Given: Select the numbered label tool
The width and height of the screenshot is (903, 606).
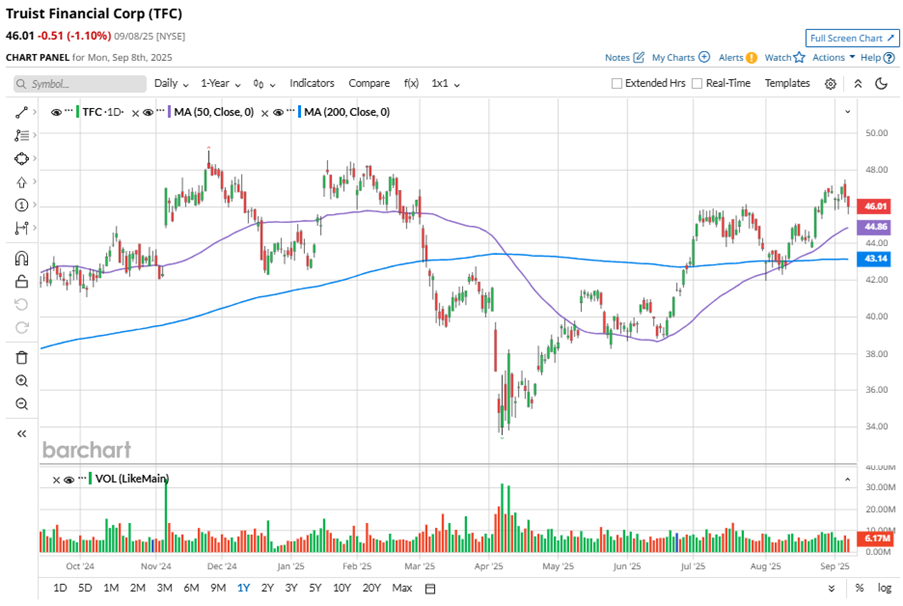Looking at the screenshot, I should click(x=21, y=205).
